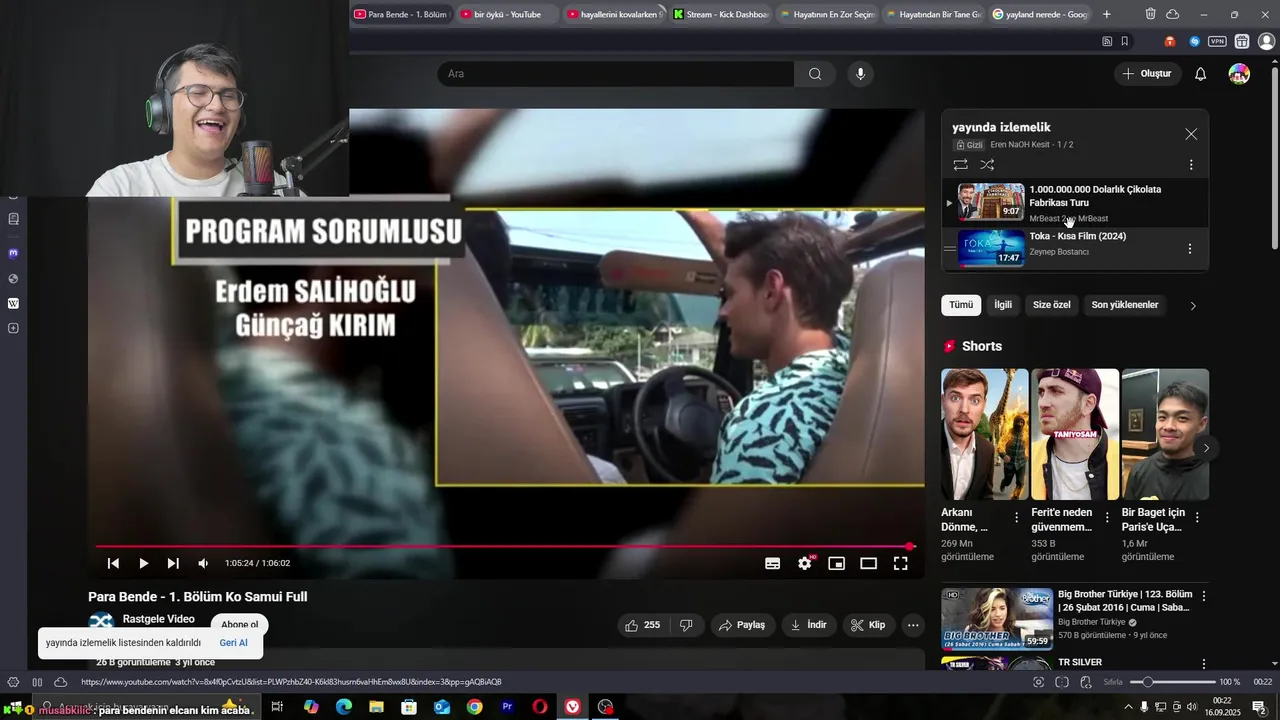Image resolution: width=1280 pixels, height=720 pixels.
Task: Open Premiere Pro from taskbar
Action: pyautogui.click(x=507, y=707)
